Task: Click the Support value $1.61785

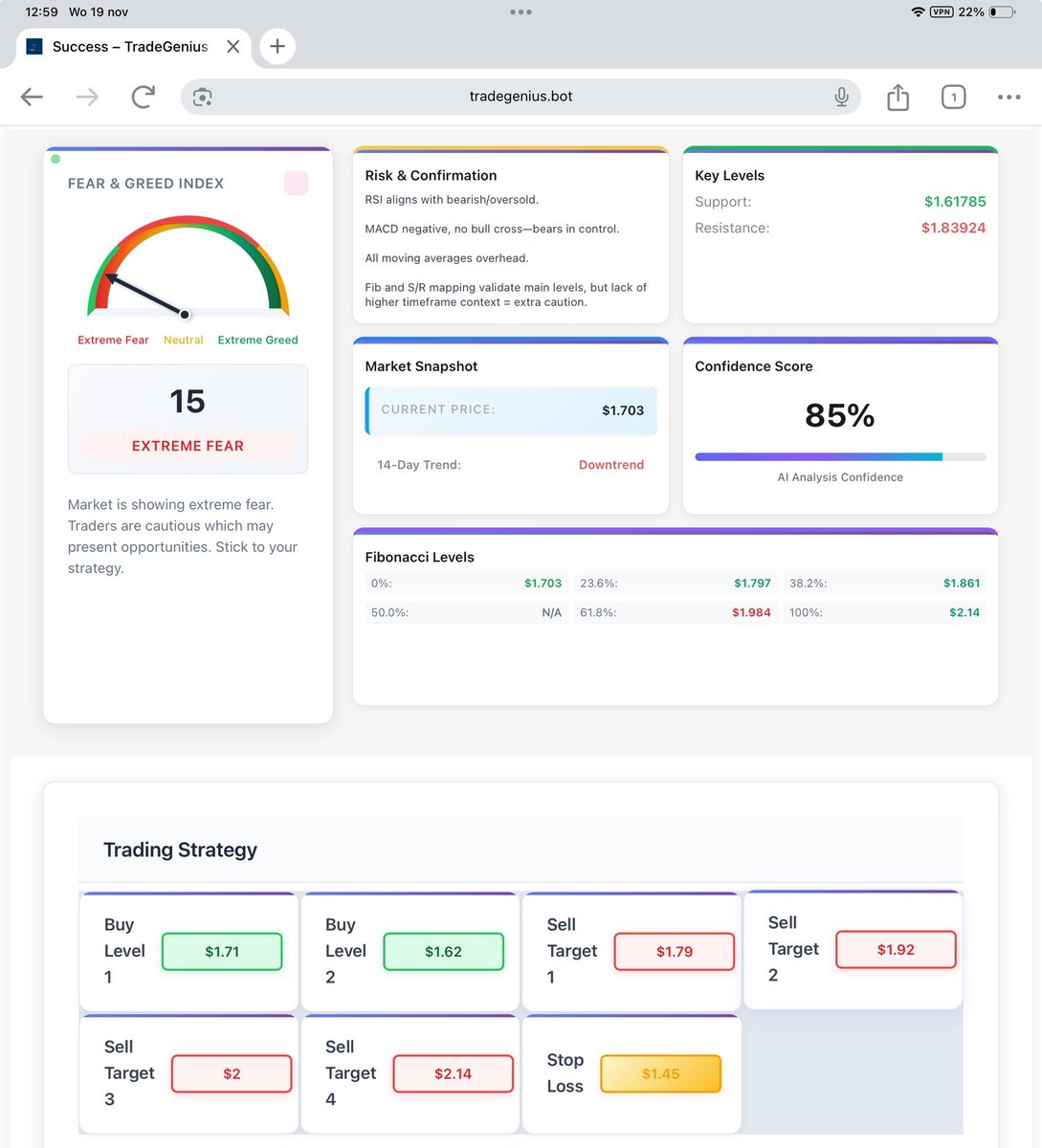Action: coord(955,202)
